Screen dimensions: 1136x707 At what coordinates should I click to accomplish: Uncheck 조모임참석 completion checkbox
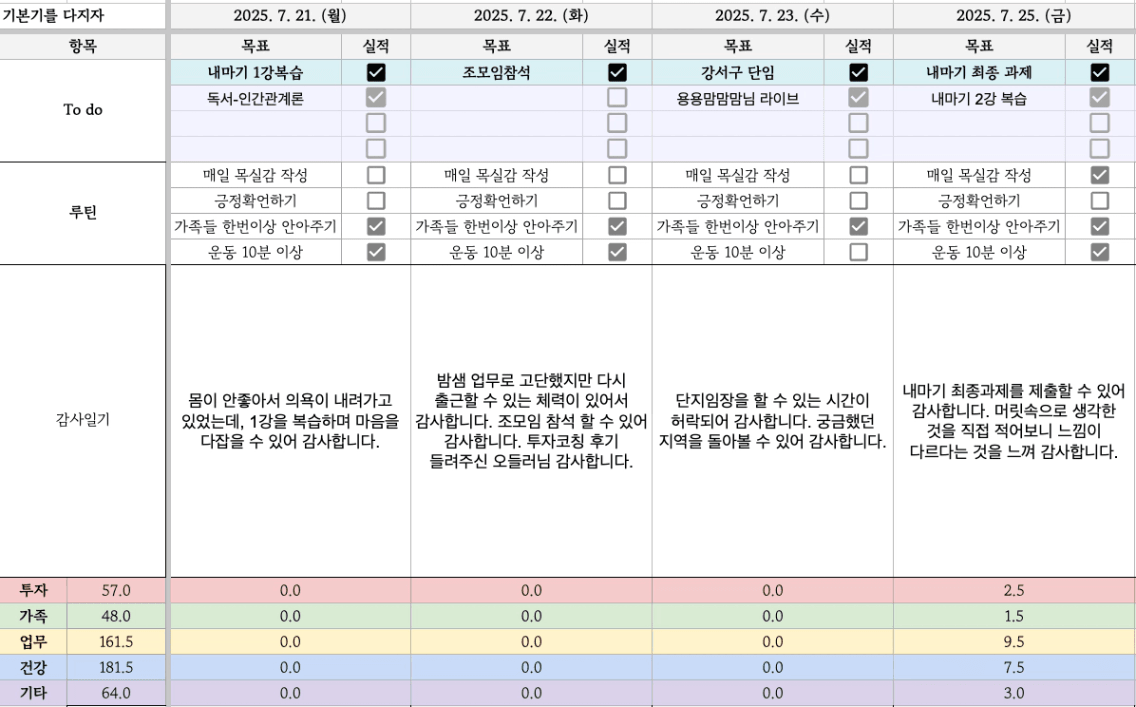pos(617,72)
